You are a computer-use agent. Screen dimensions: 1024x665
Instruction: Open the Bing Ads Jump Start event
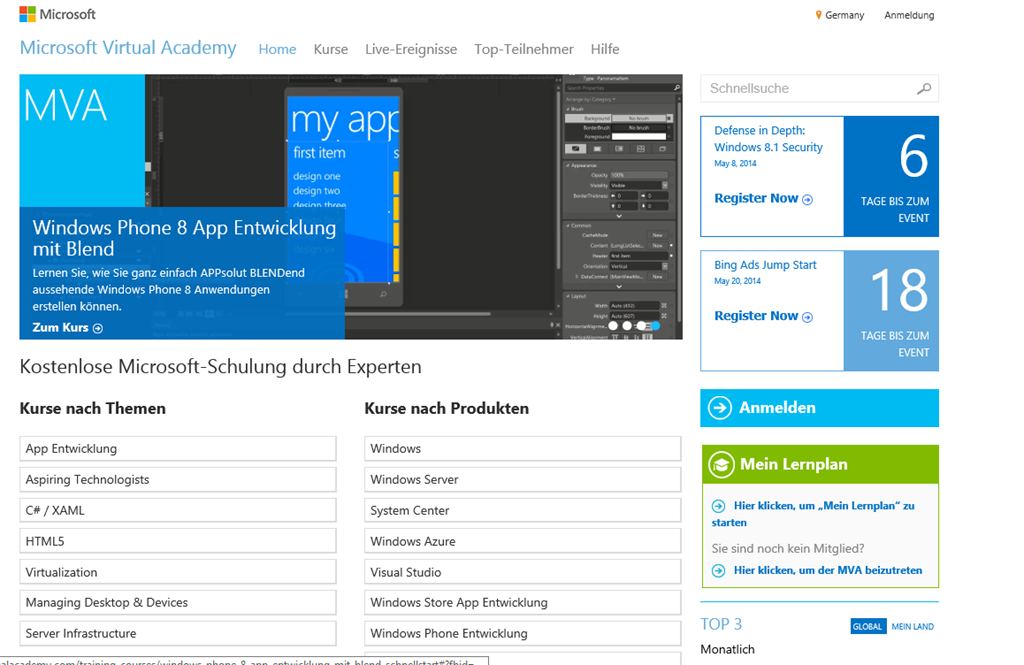tap(765, 265)
